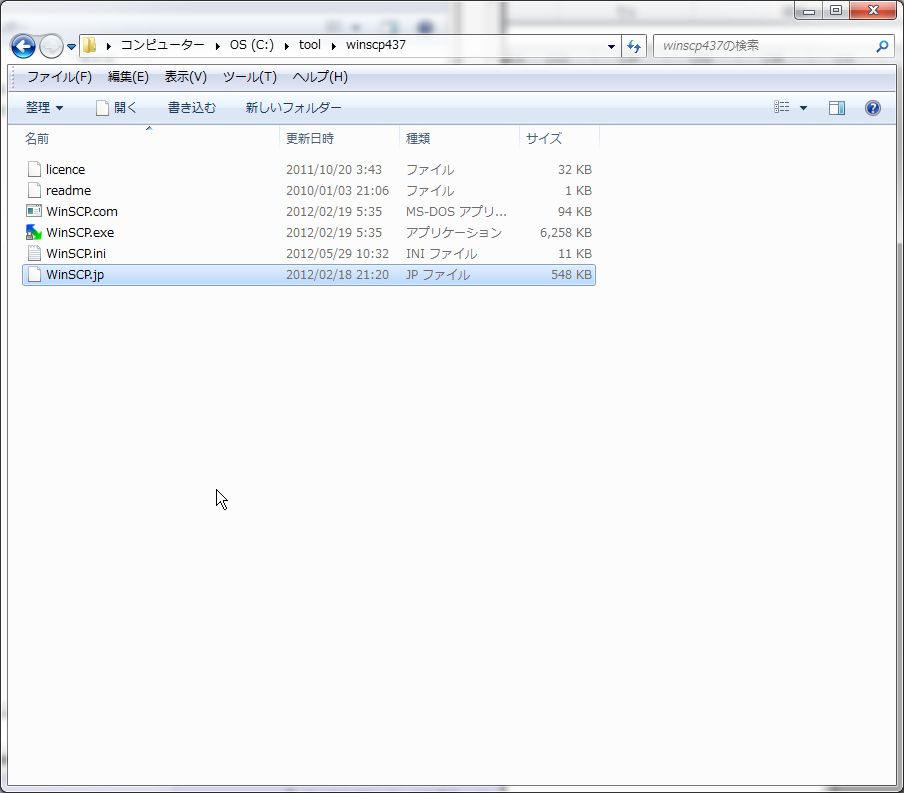Click the MS-DOS アプリ... type cell
This screenshot has width=904, height=793.
click(x=456, y=212)
